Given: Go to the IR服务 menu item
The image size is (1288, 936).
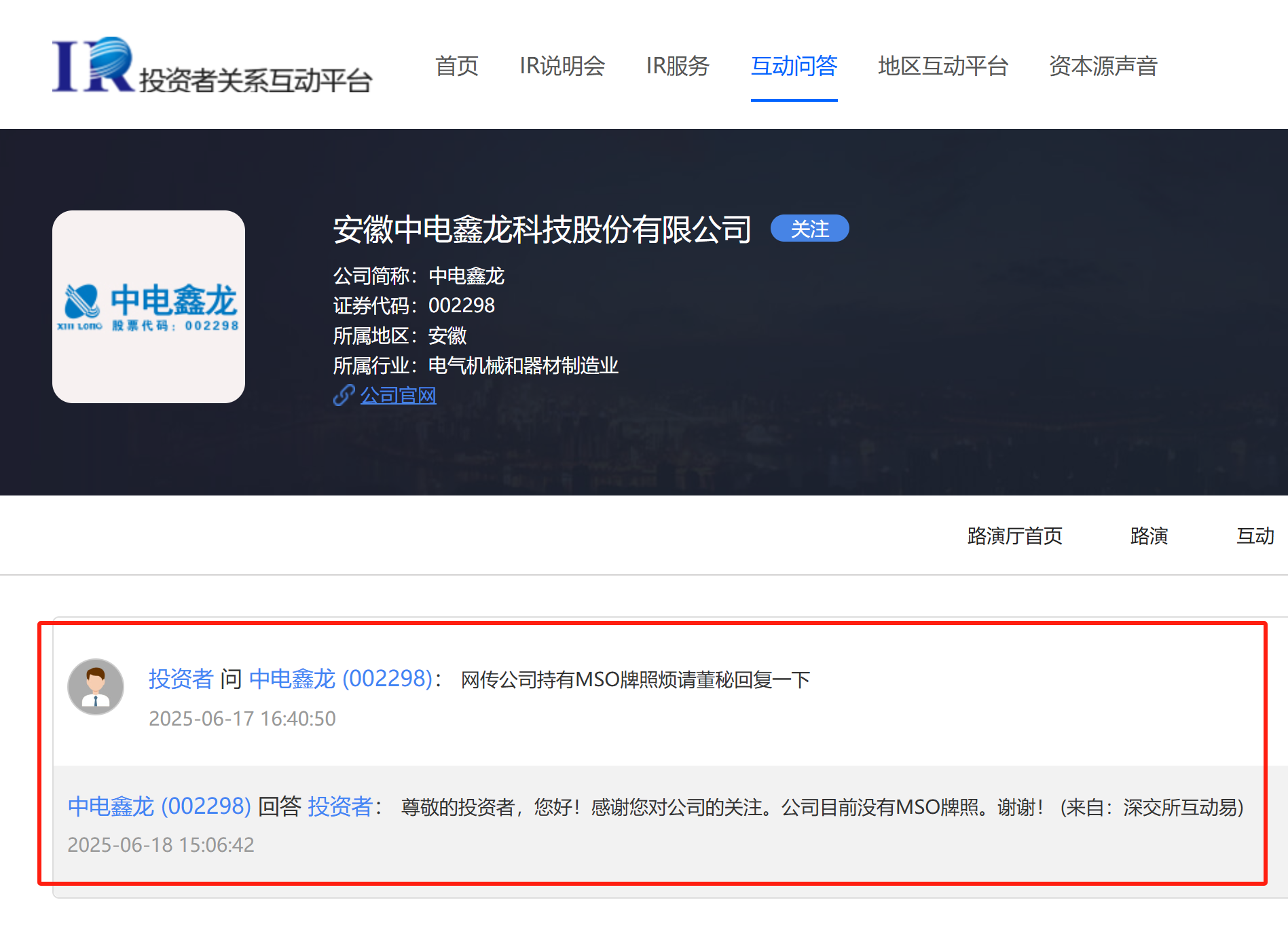Looking at the screenshot, I should pos(678,66).
